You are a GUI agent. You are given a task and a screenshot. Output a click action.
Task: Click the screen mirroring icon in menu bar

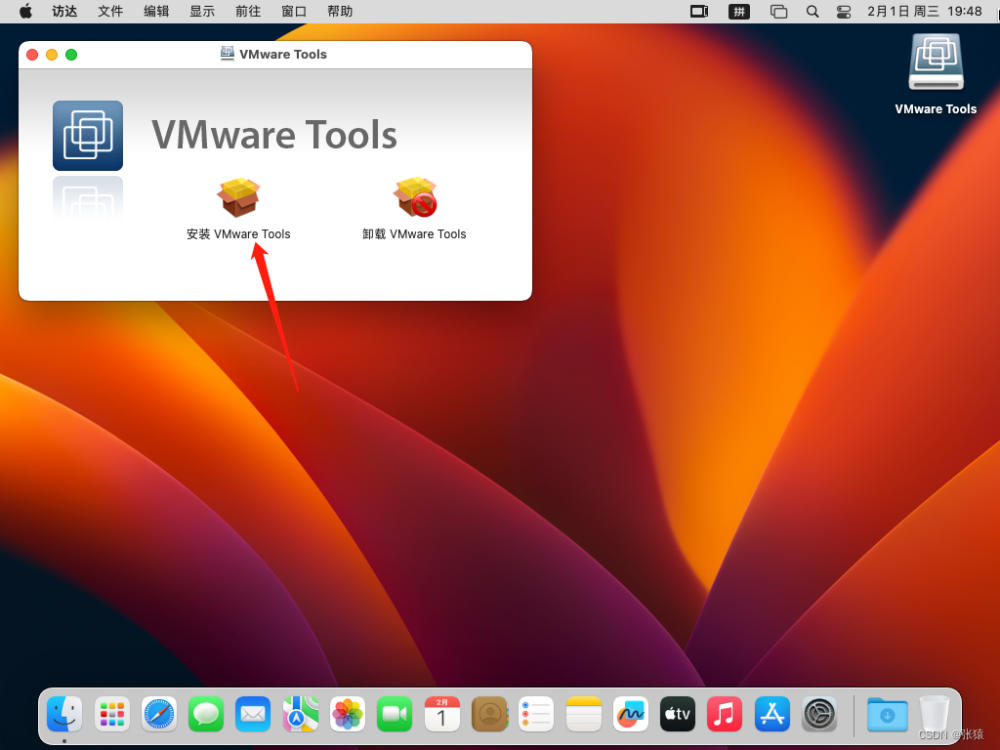point(778,11)
